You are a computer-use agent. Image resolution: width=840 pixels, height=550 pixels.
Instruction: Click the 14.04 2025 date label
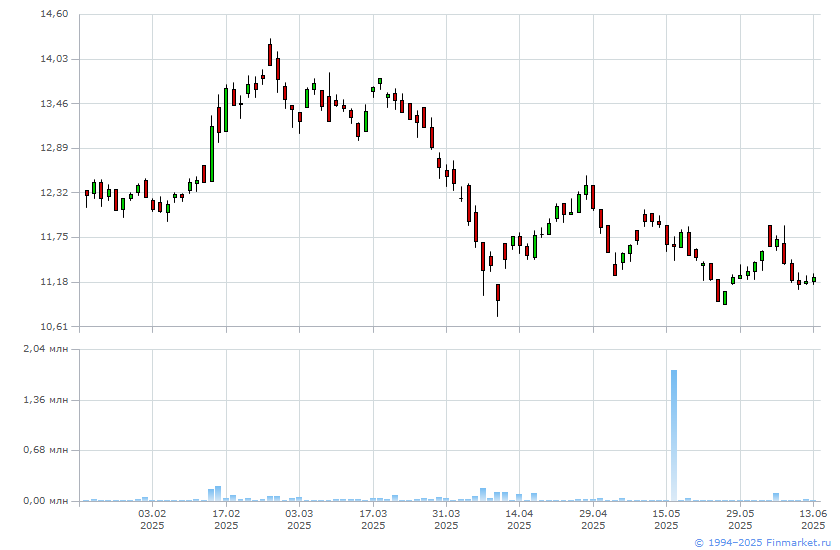[519, 519]
